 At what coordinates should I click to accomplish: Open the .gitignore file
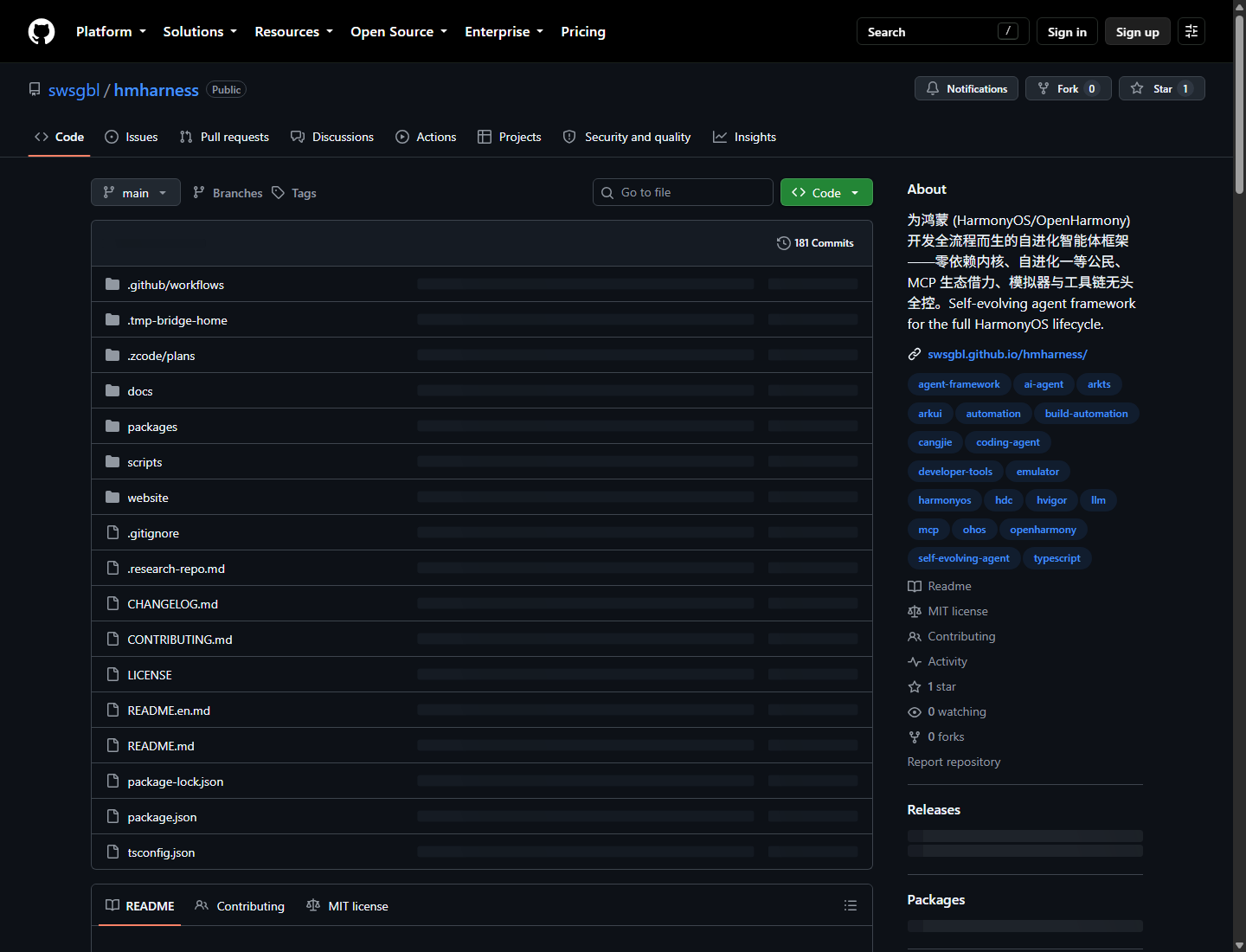pyautogui.click(x=153, y=533)
